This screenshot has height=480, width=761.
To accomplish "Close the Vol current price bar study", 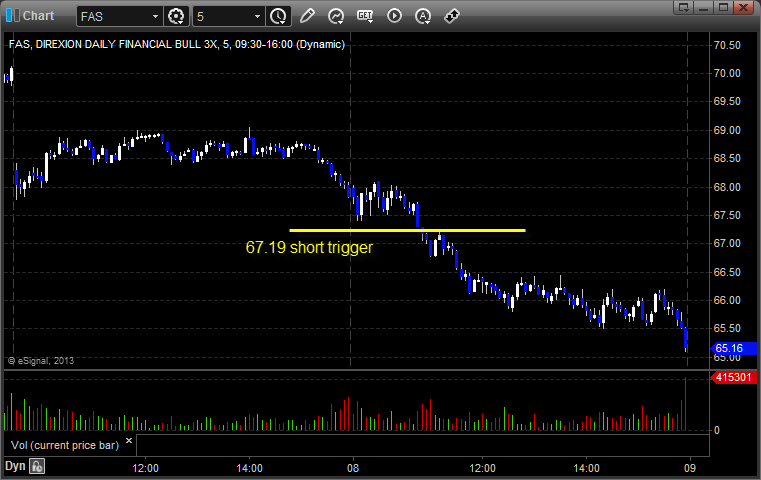I will tap(129, 441).
